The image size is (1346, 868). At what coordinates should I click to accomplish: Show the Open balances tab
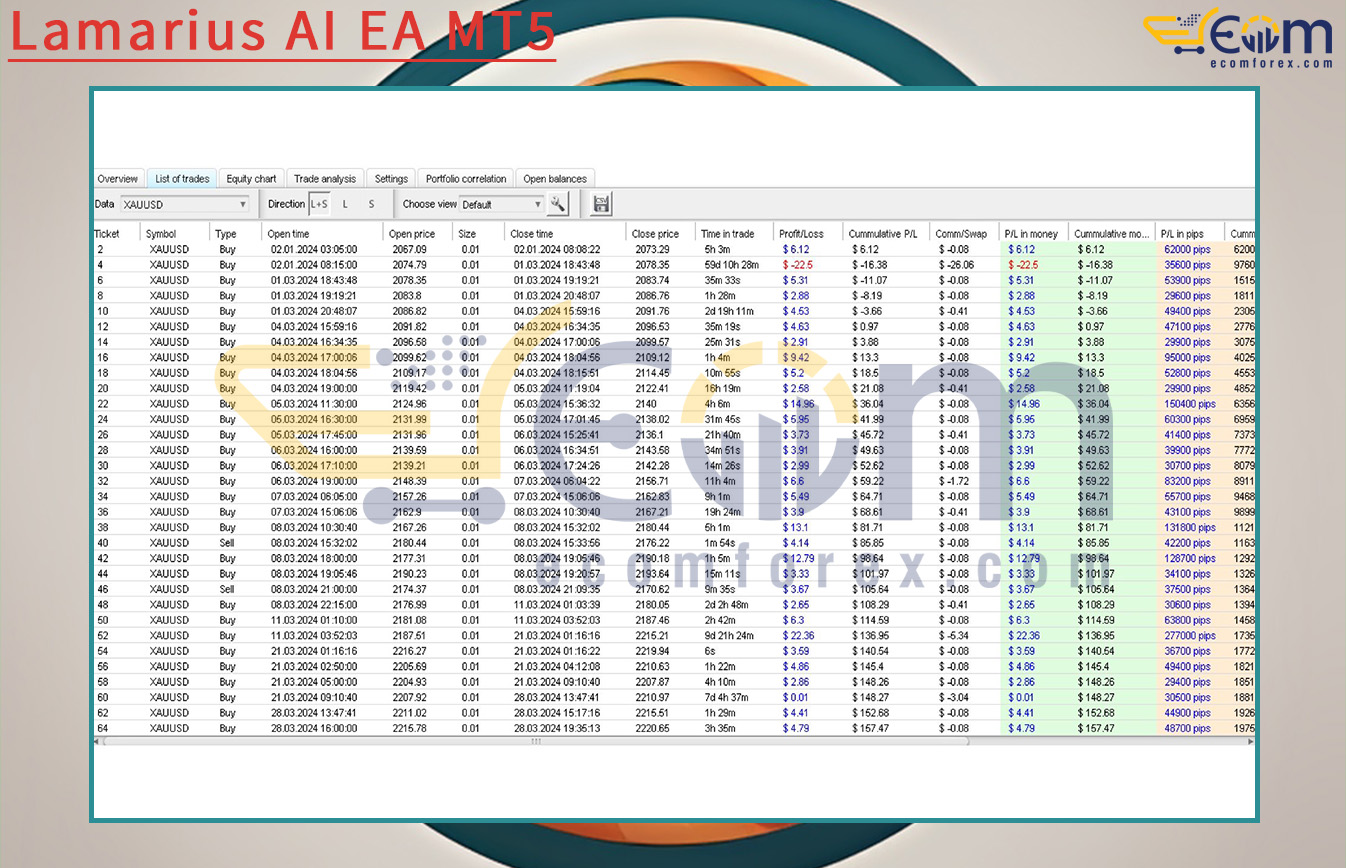pyautogui.click(x=555, y=179)
